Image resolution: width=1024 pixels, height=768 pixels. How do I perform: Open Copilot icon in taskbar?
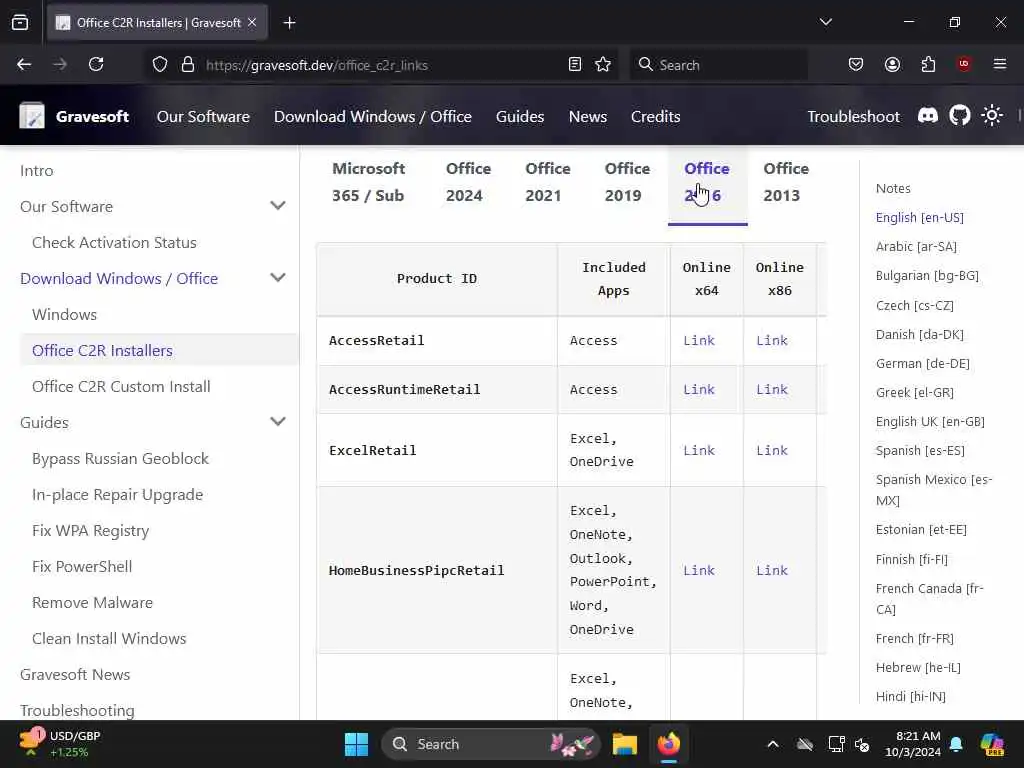(992, 744)
